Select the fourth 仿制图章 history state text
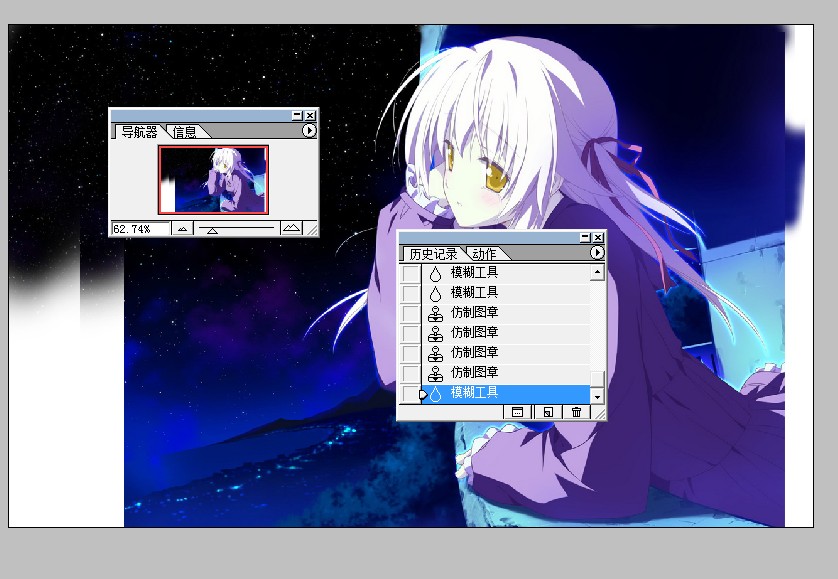Screen dimensions: 838x579 pyautogui.click(x=475, y=372)
